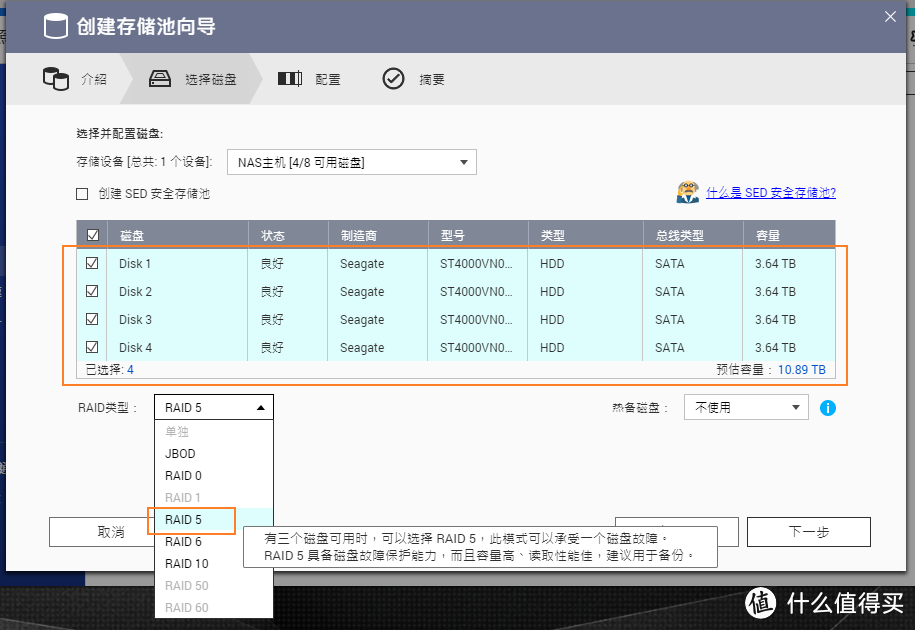Collapse the RAID type dropdown

214,407
